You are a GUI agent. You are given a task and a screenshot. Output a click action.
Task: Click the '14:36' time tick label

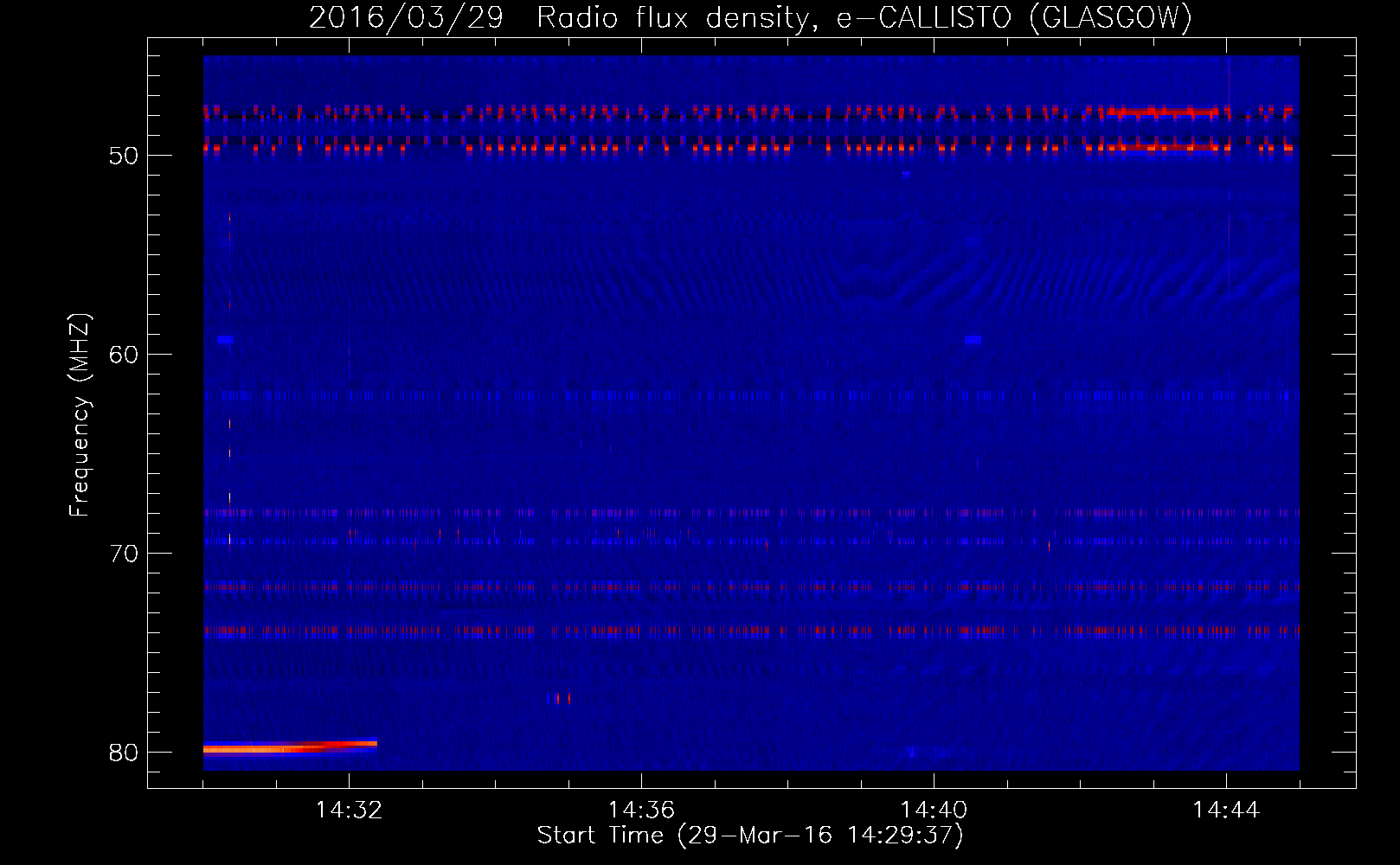coord(641,811)
